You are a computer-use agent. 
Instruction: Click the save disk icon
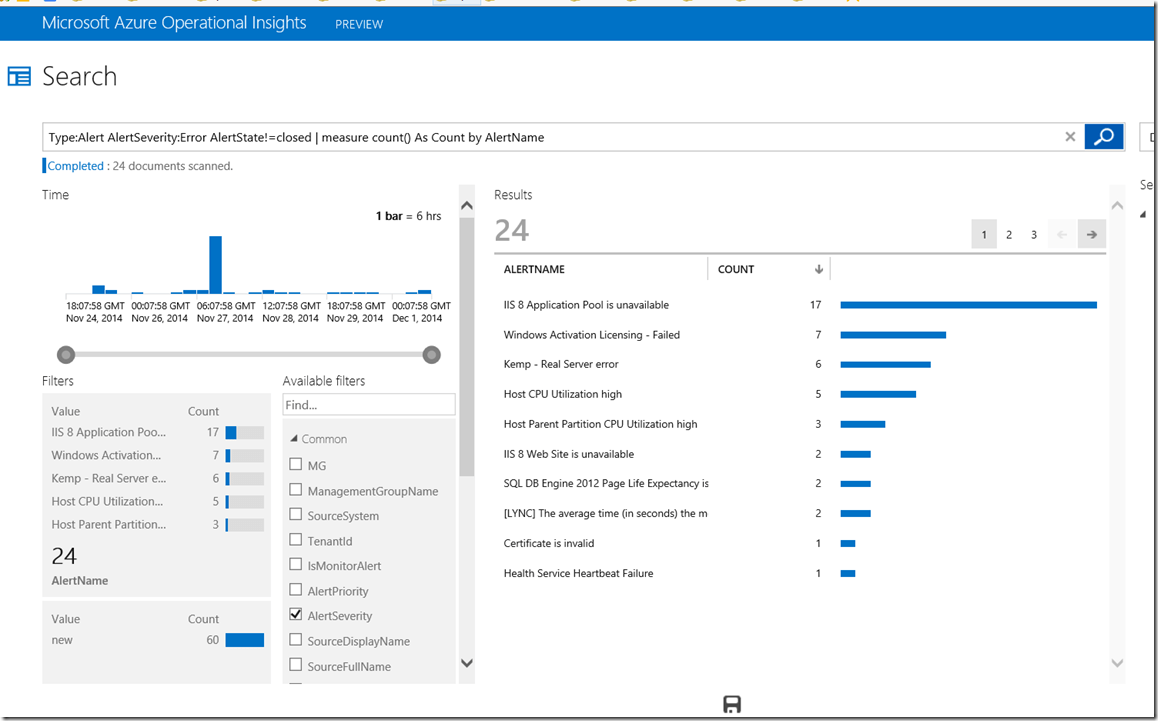tap(732, 705)
